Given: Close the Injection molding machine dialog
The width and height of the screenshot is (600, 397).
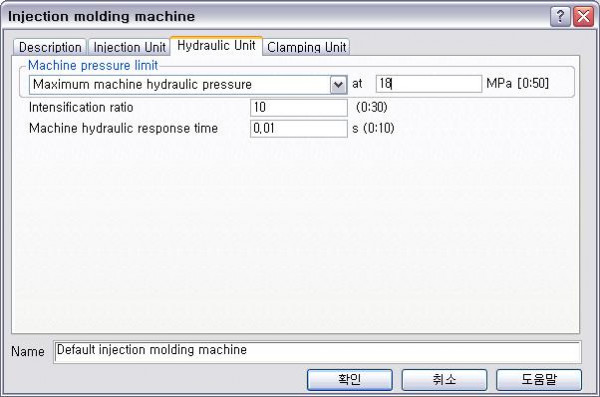Looking at the screenshot, I should (x=584, y=16).
